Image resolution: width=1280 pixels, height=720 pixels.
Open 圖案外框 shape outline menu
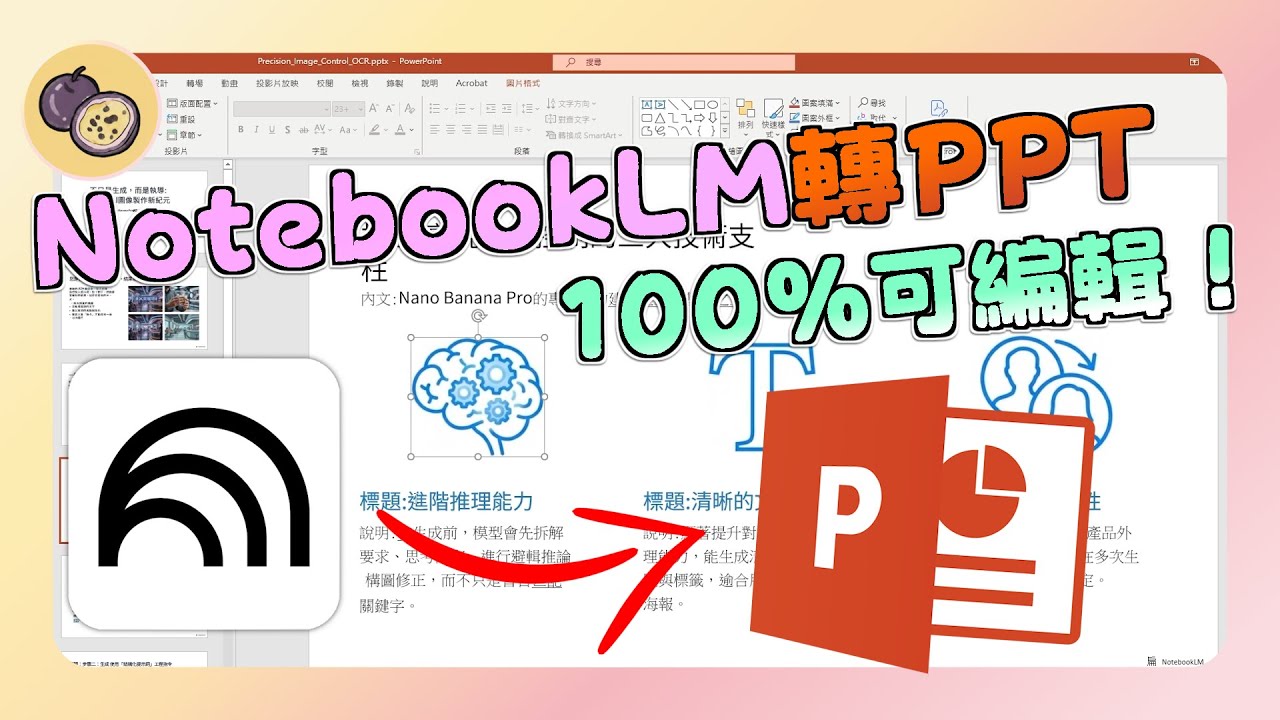815,117
